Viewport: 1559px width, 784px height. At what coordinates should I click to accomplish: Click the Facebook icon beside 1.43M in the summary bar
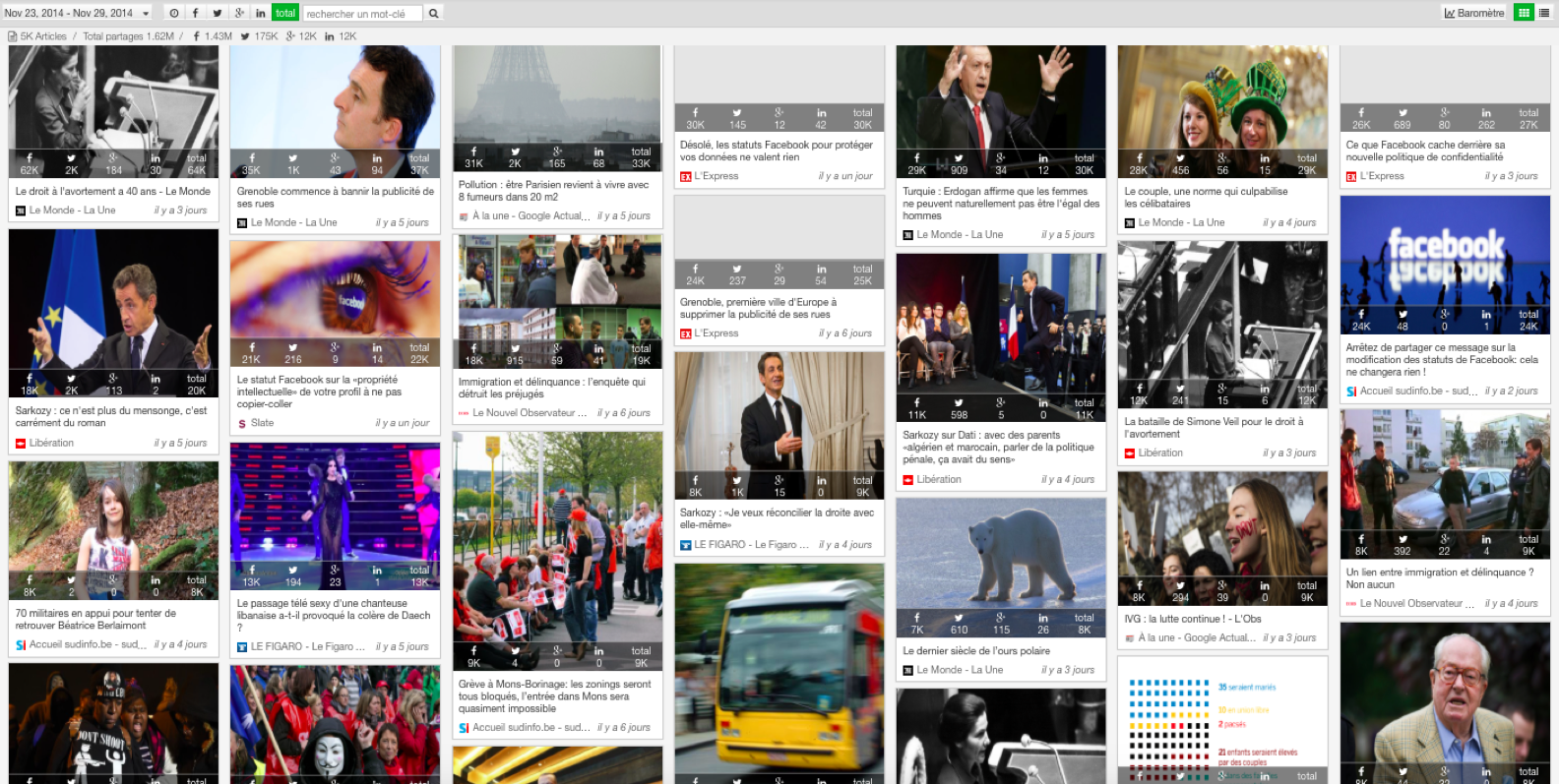point(196,36)
